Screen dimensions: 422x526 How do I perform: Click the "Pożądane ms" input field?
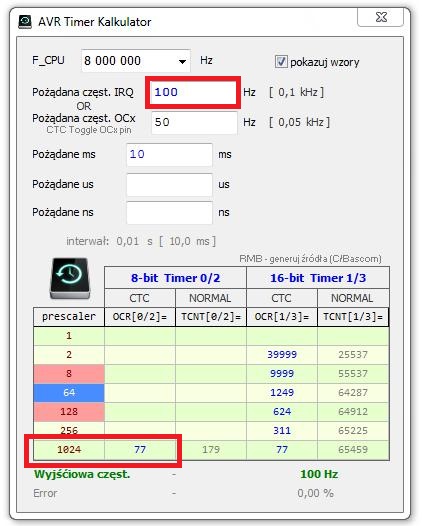[x=169, y=155]
